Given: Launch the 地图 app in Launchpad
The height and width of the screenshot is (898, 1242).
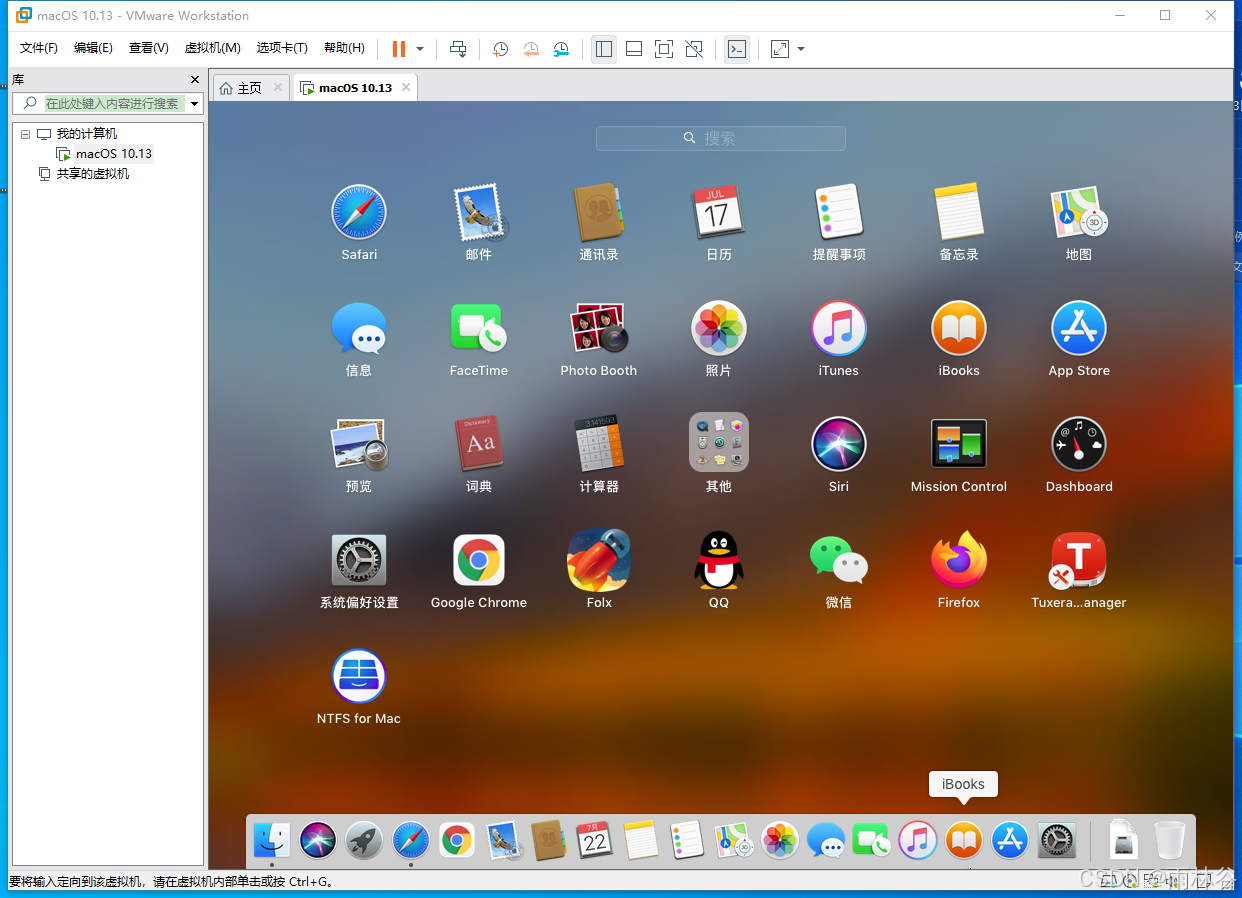Looking at the screenshot, I should pyautogui.click(x=1079, y=212).
